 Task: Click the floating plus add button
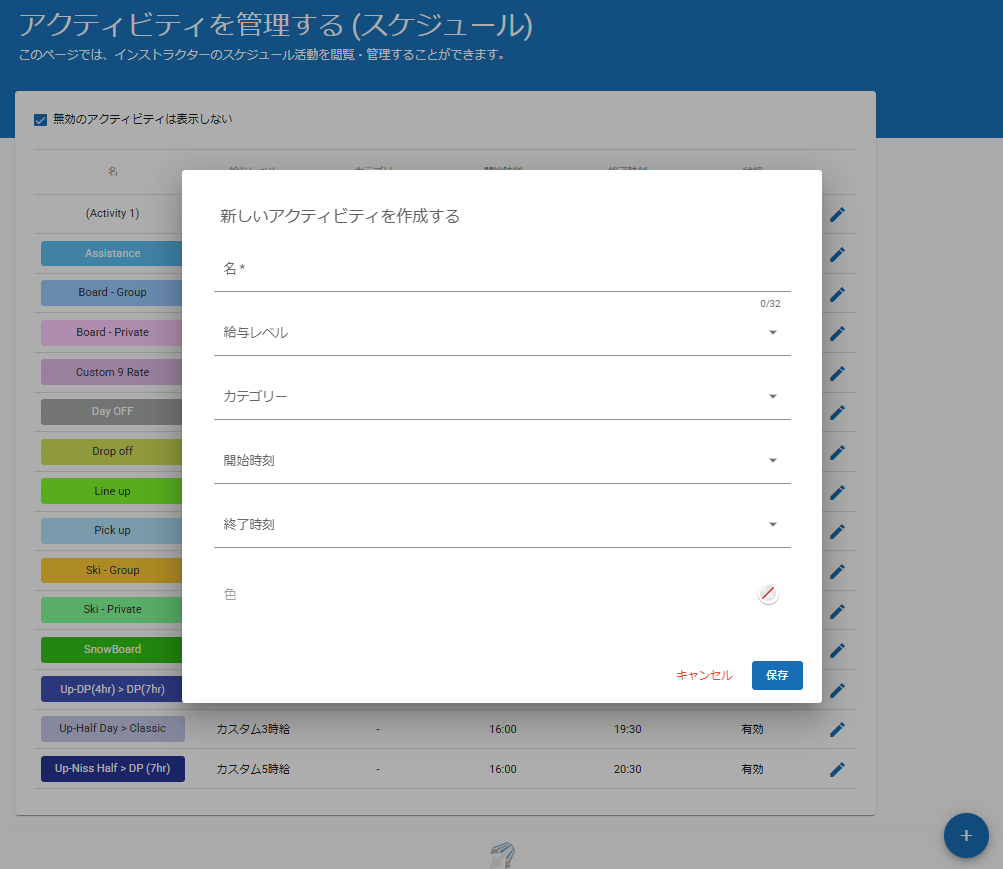pos(965,836)
